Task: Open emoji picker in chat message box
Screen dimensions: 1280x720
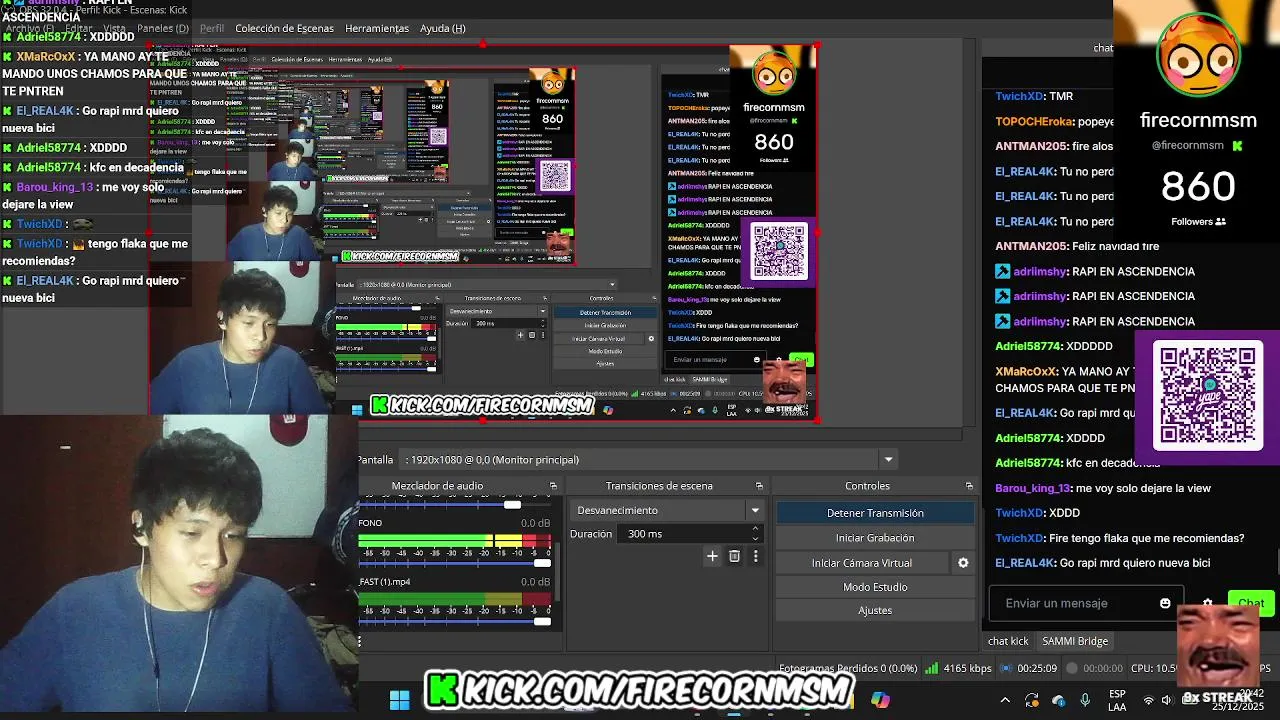Action: (x=1165, y=603)
